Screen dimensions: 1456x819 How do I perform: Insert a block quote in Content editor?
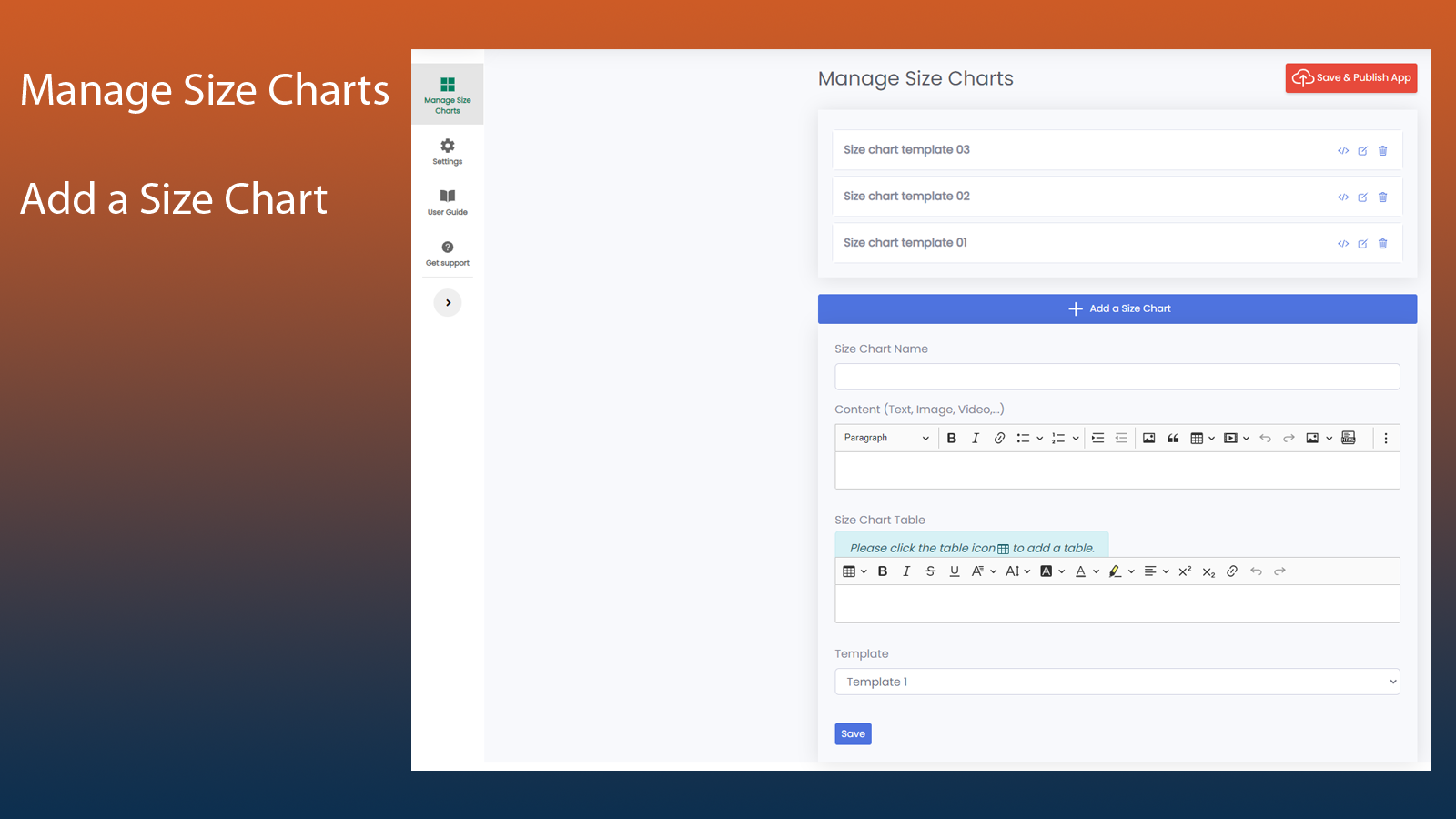[x=1173, y=439]
